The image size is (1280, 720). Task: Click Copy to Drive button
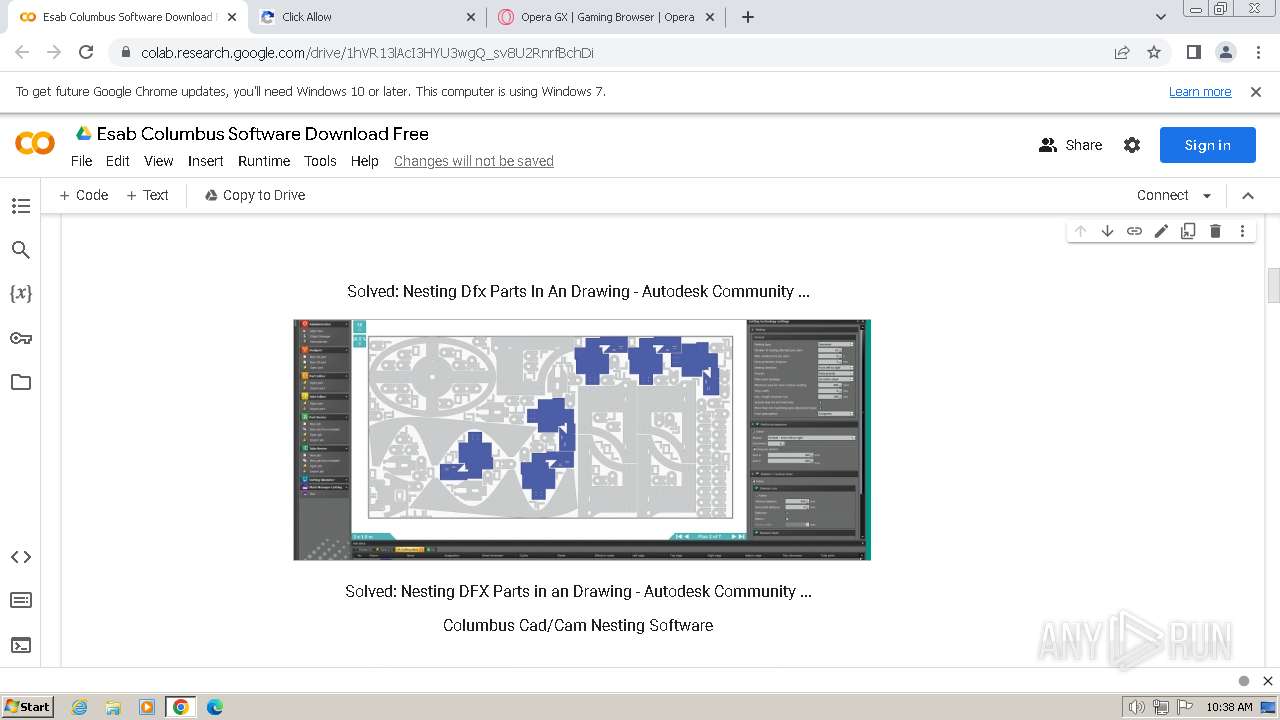pos(255,195)
